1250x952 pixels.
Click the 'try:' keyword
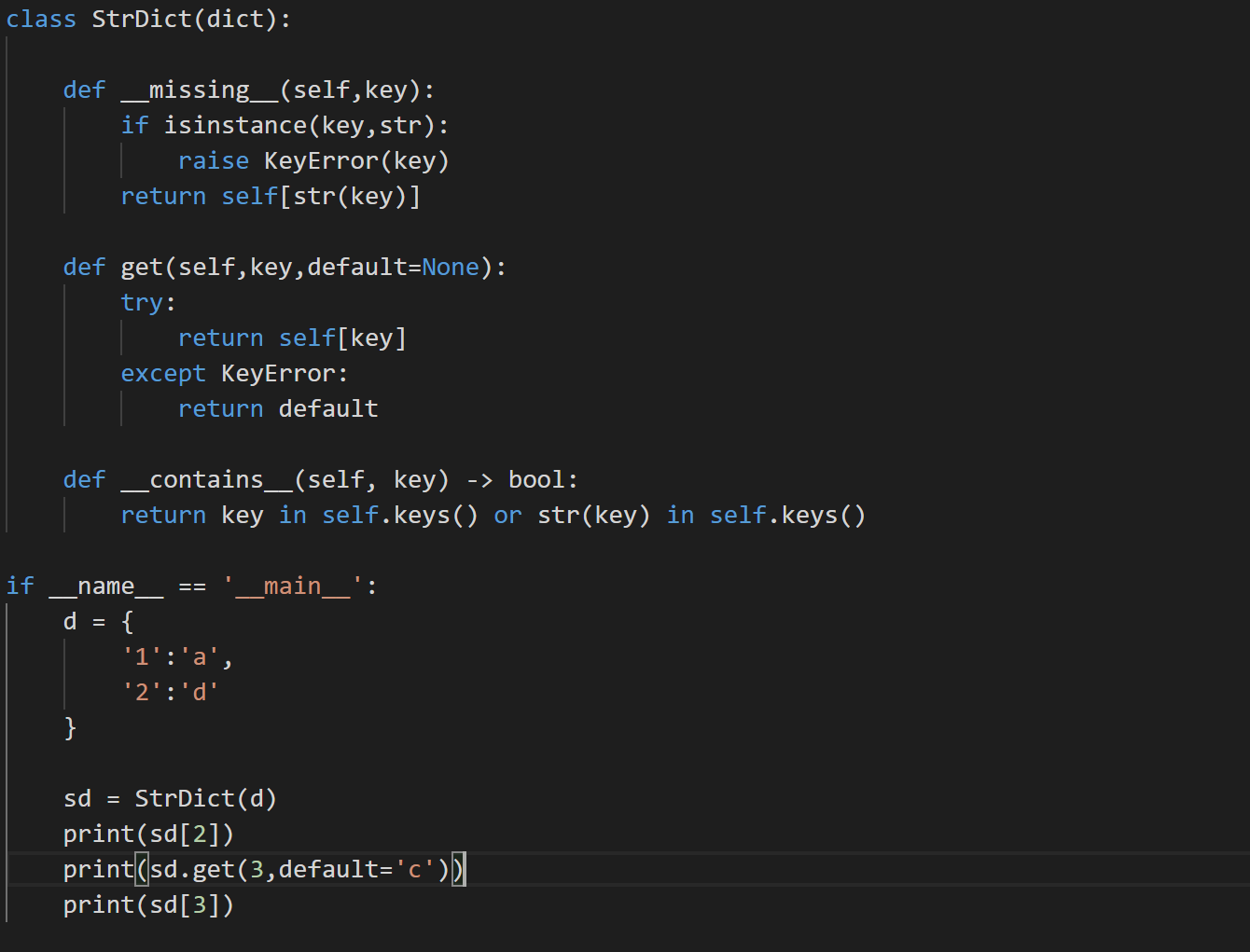[148, 303]
